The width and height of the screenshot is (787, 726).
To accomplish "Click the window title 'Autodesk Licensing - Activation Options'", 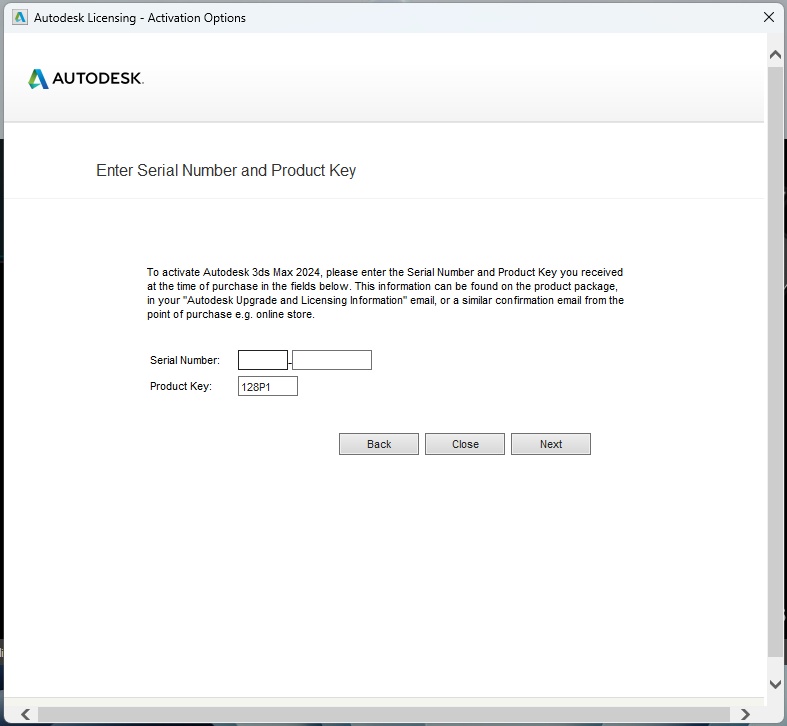I will 140,18.
